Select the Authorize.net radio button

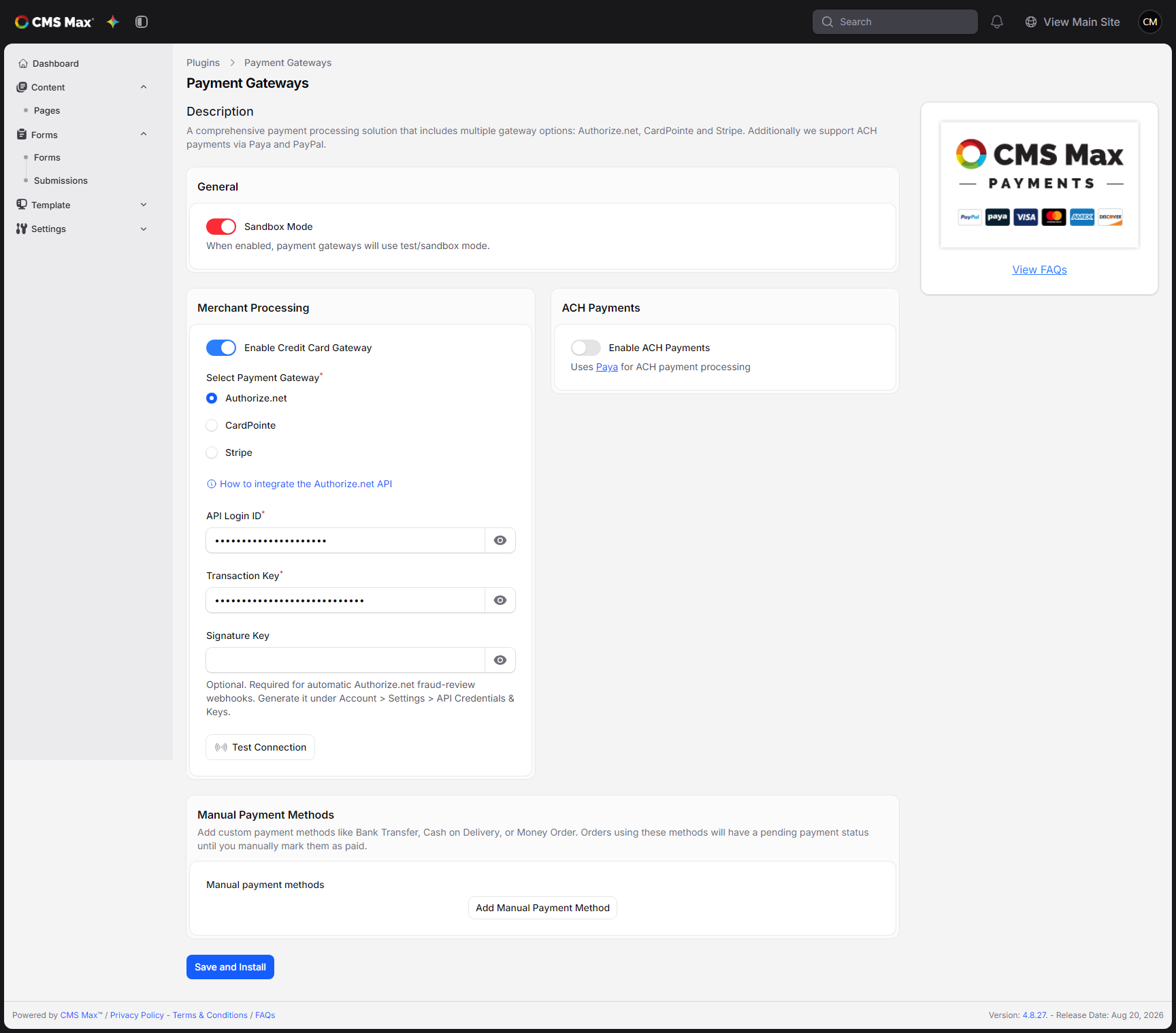212,398
